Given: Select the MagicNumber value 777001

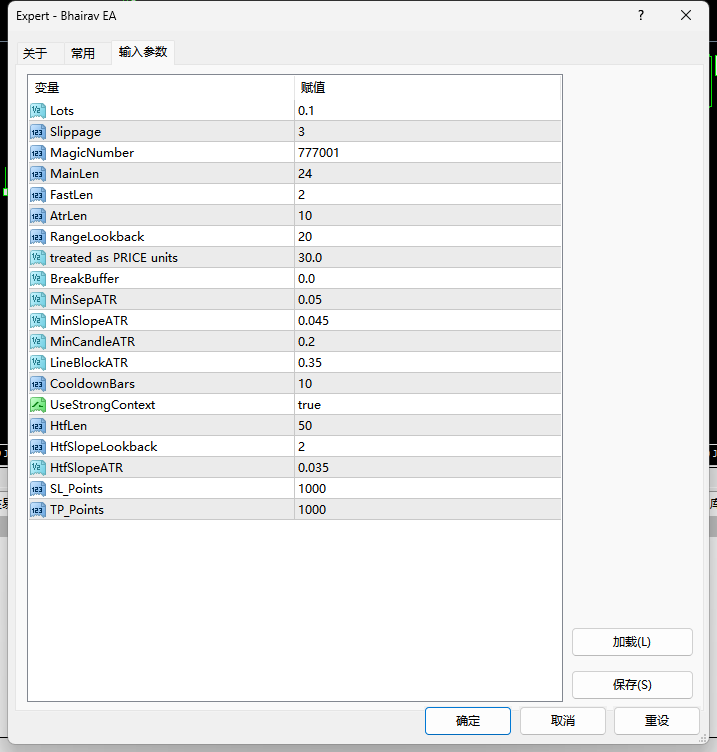Looking at the screenshot, I should pyautogui.click(x=428, y=153).
